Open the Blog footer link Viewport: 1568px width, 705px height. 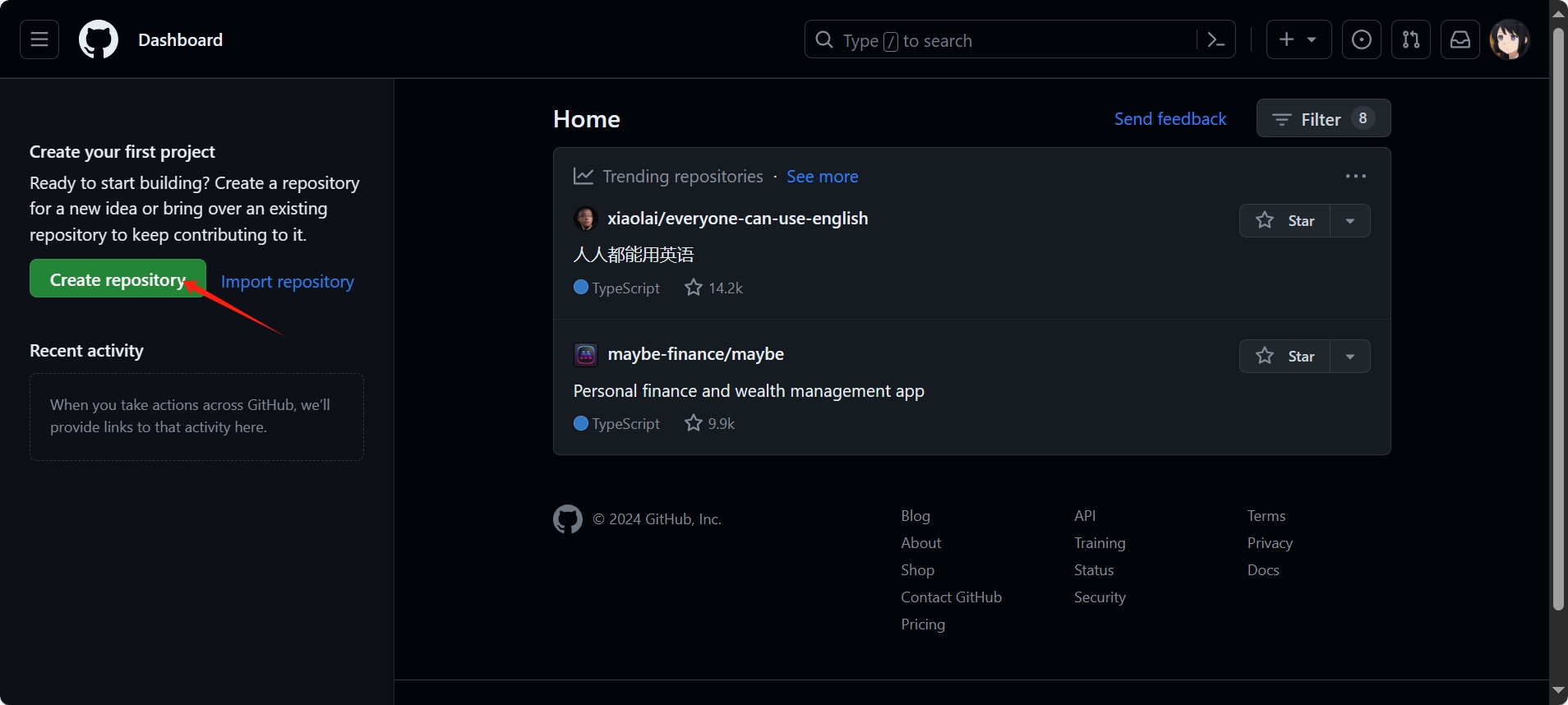coord(915,516)
